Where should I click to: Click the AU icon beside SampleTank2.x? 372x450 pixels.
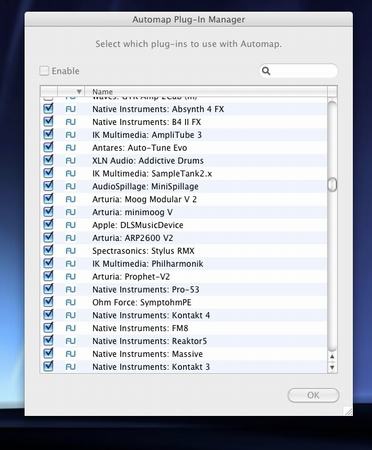click(71, 174)
